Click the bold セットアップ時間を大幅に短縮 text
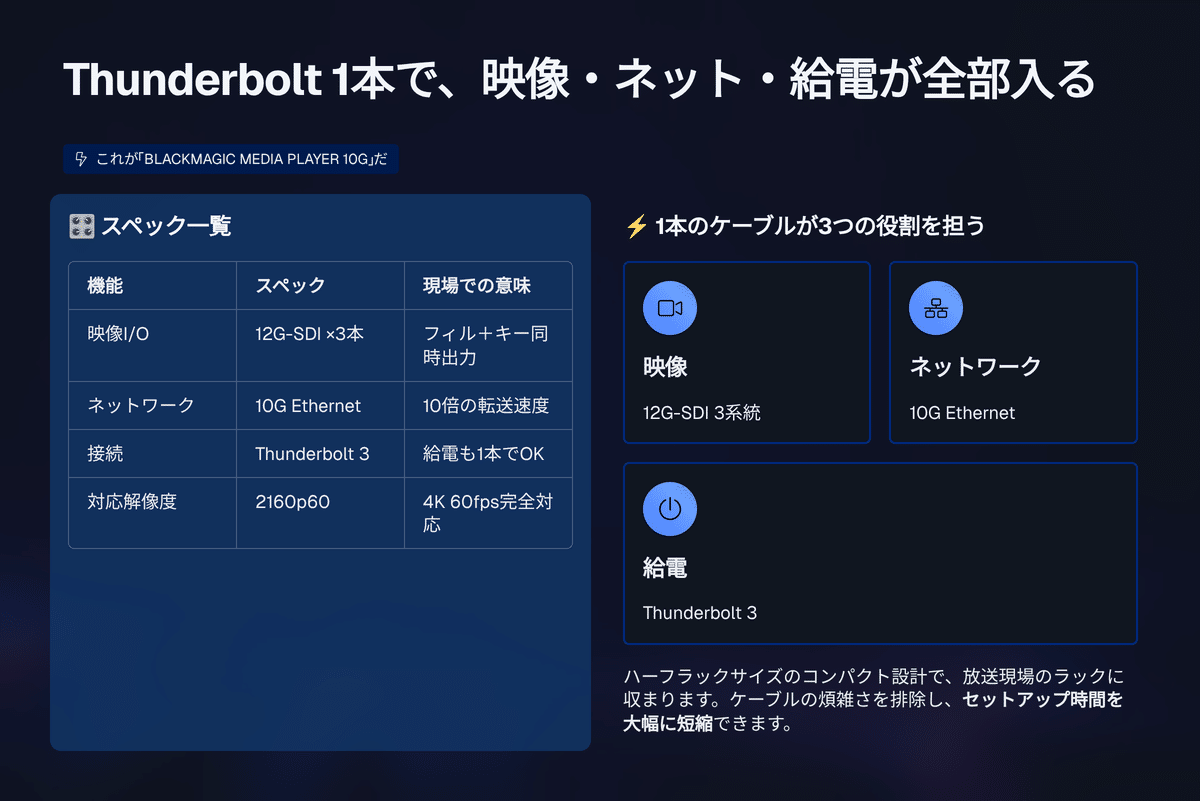The image size is (1200, 801). (1042, 700)
